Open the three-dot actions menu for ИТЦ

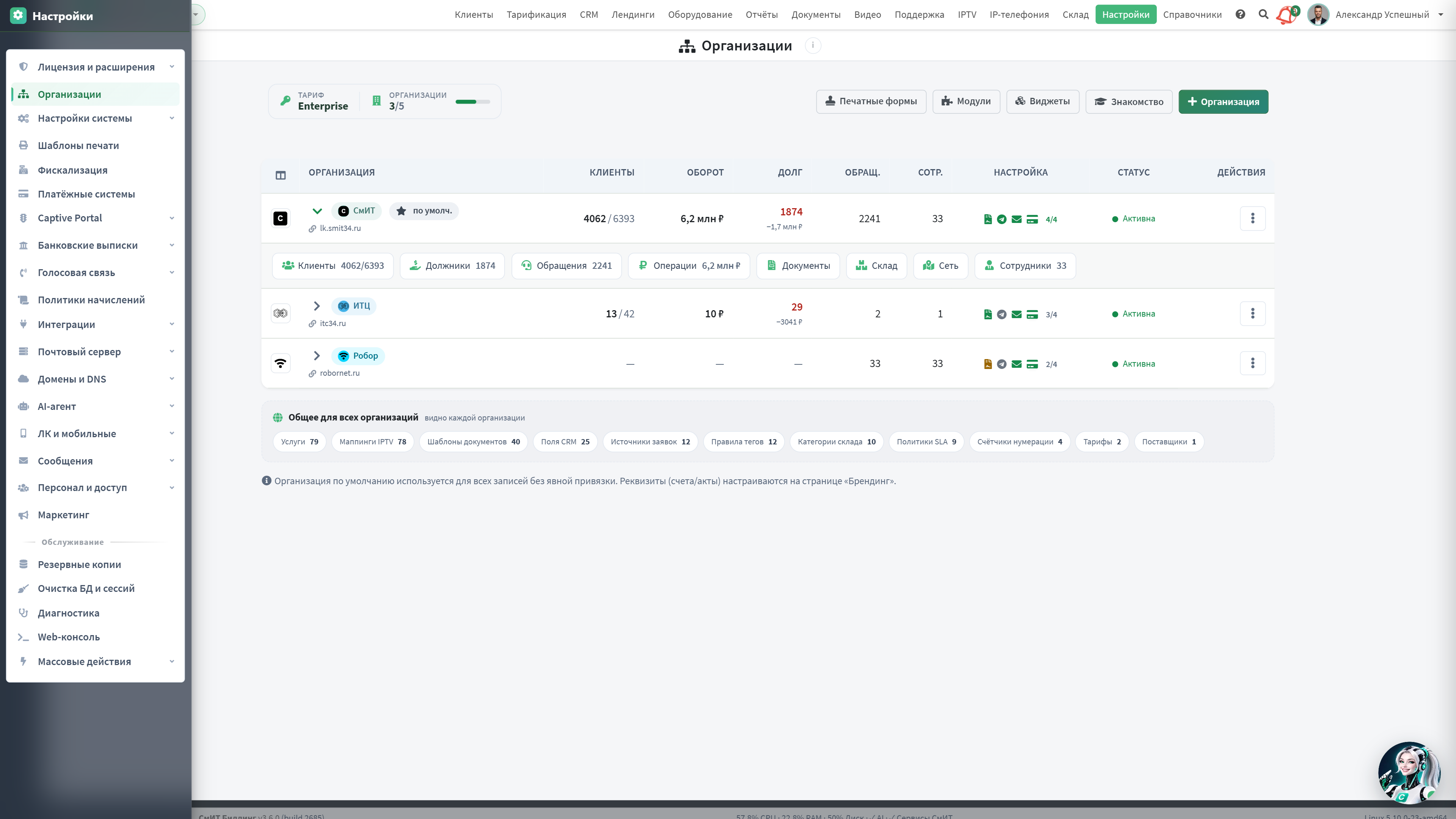[1252, 314]
